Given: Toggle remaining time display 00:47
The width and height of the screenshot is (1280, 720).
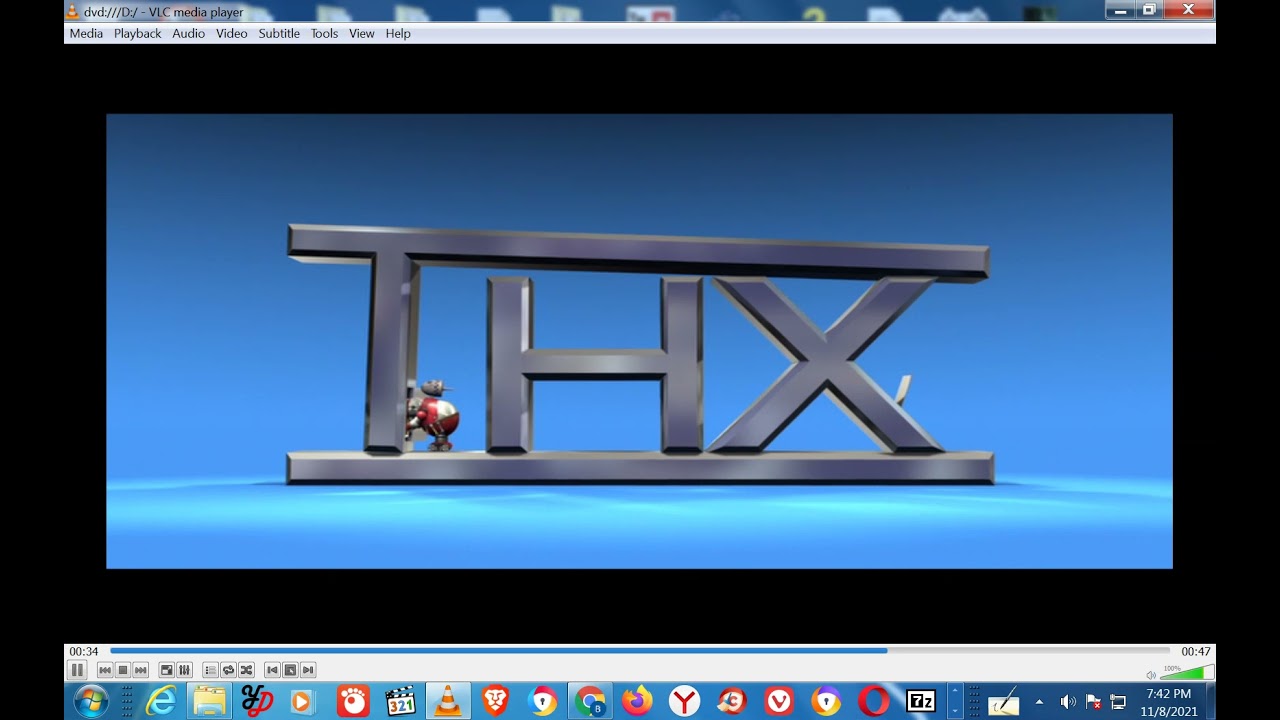Looking at the screenshot, I should [1196, 651].
